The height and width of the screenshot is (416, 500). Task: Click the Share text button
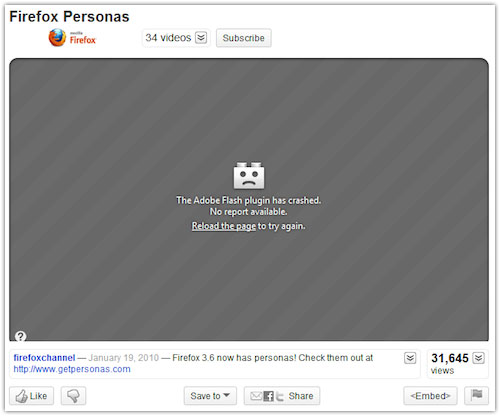pos(301,396)
